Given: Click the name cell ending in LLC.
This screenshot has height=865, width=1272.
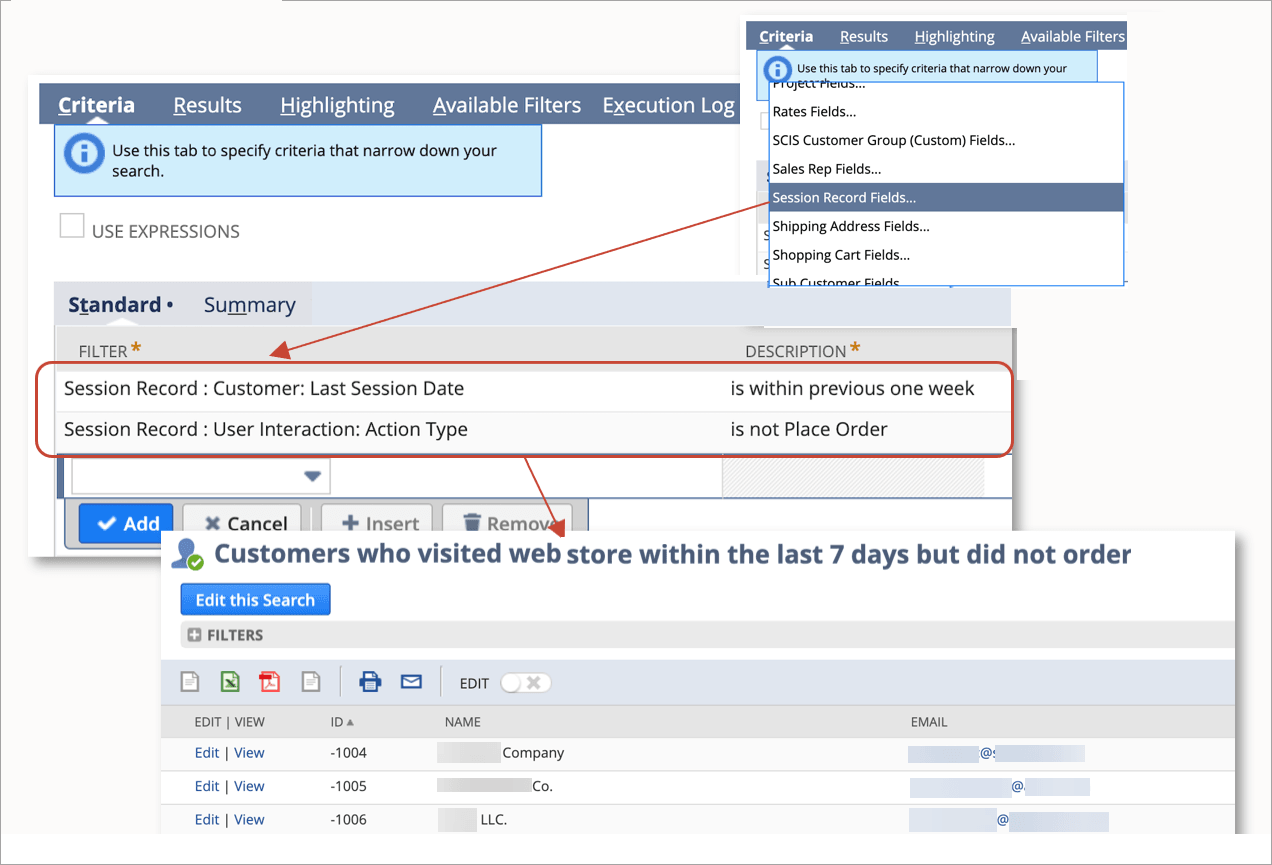Looking at the screenshot, I should (x=473, y=819).
